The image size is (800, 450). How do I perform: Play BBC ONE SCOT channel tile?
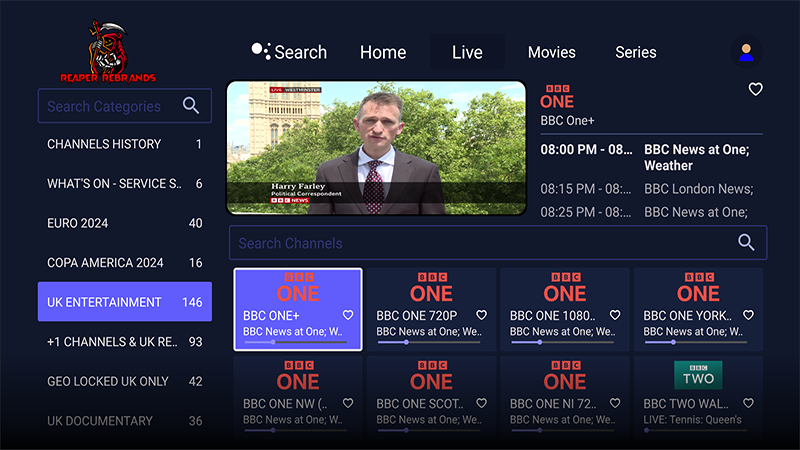(431, 397)
